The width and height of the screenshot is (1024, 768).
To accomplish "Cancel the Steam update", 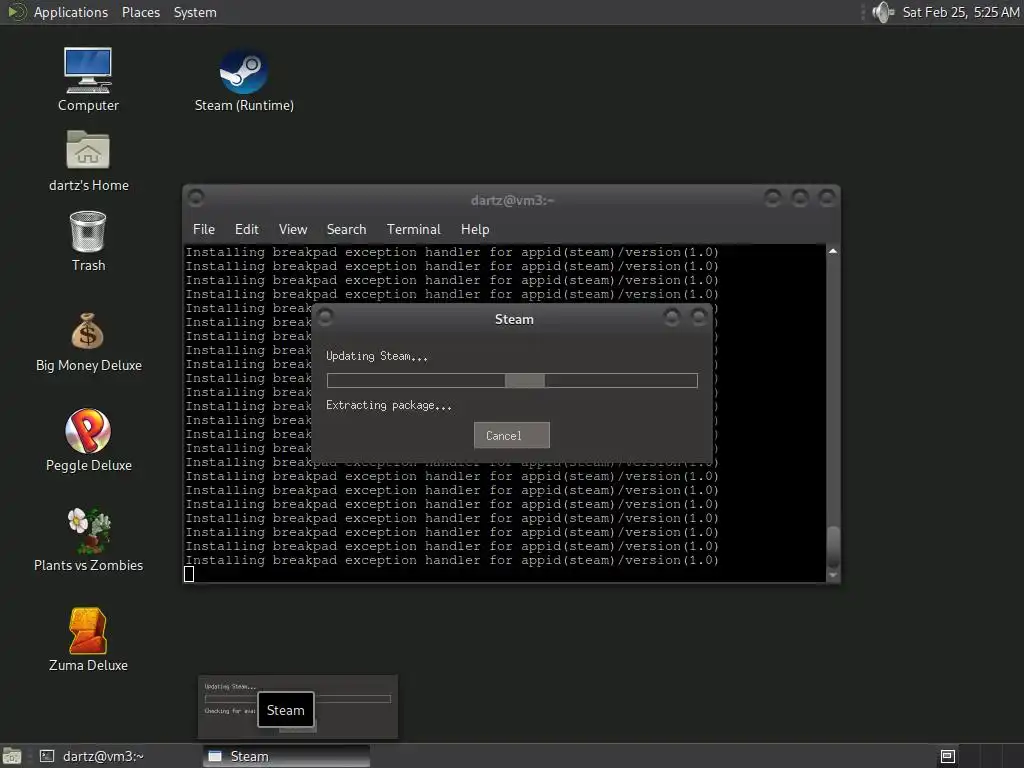I will tap(511, 436).
